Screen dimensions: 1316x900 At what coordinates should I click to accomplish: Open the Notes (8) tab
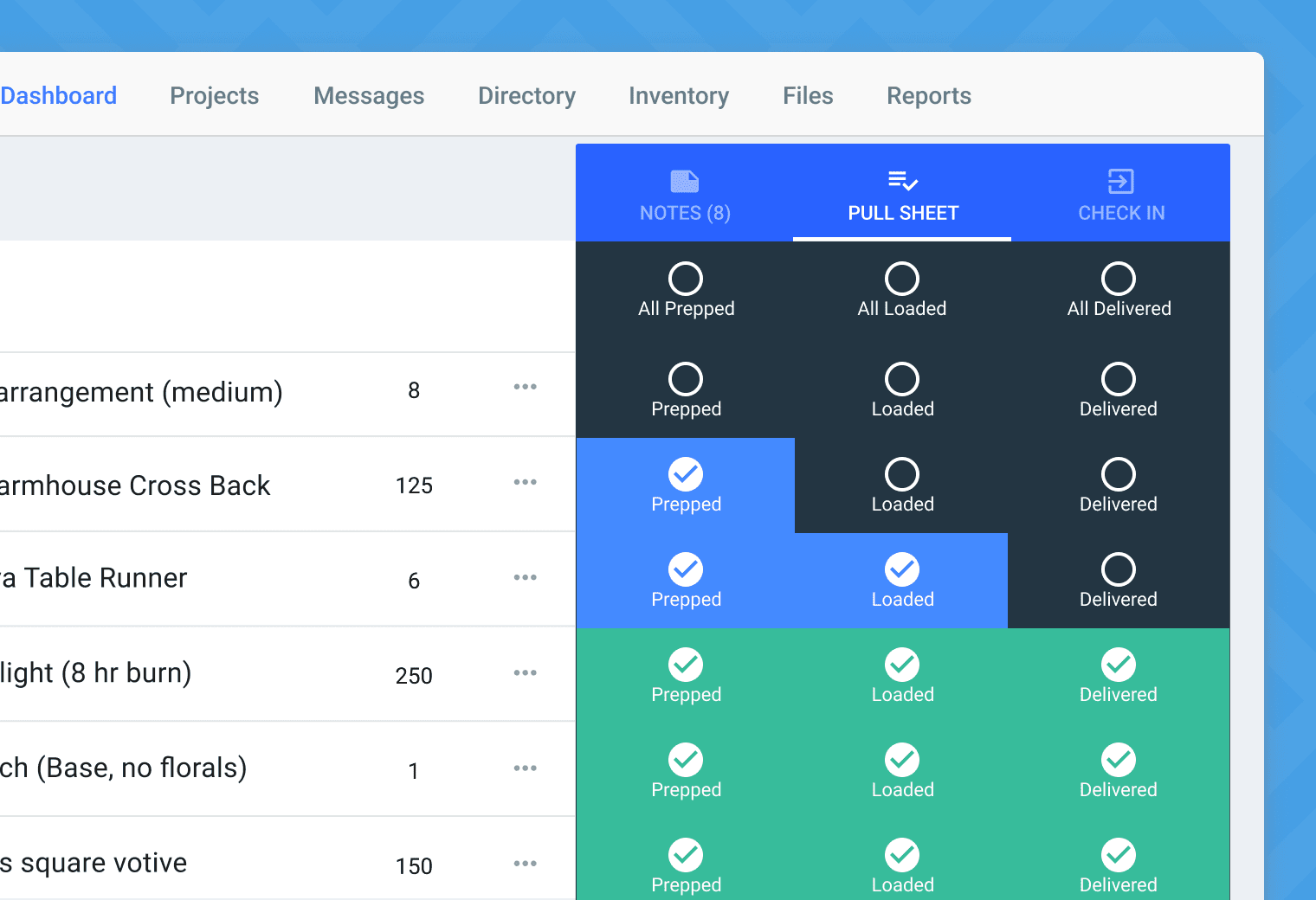(685, 194)
